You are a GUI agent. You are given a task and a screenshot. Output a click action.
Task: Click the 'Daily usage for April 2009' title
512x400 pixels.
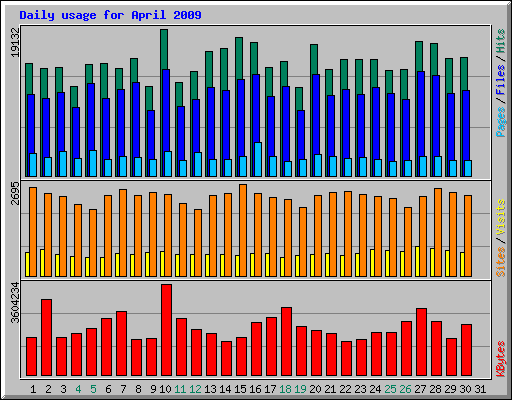click(x=110, y=15)
